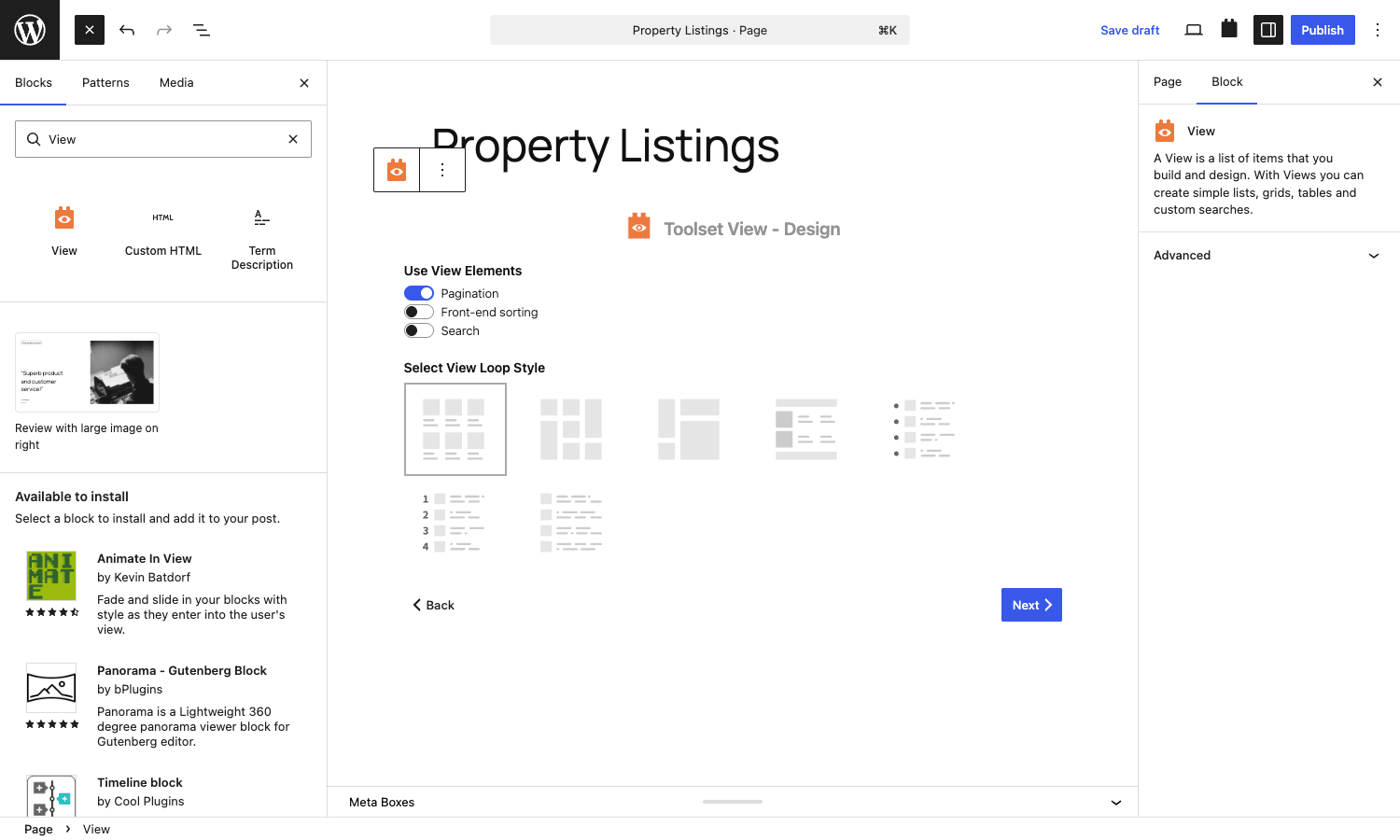
Task: Click the Save draft link
Action: pos(1130,30)
